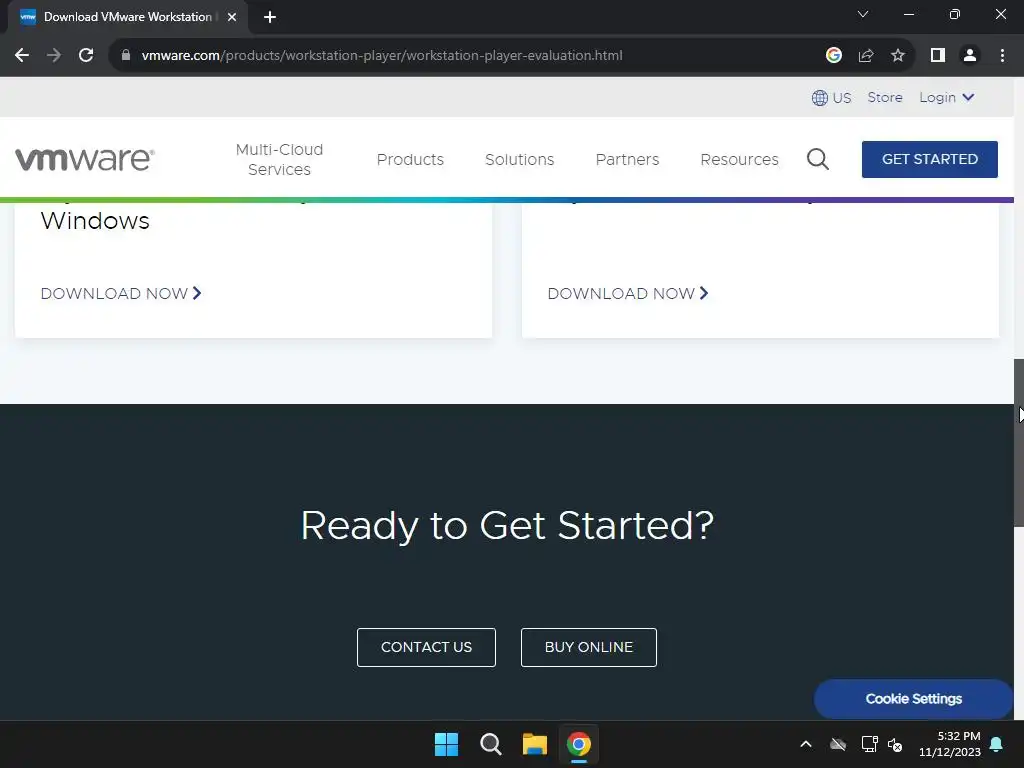Viewport: 1024px width, 768px height.
Task: Open File Explorer from the taskbar
Action: (534, 744)
